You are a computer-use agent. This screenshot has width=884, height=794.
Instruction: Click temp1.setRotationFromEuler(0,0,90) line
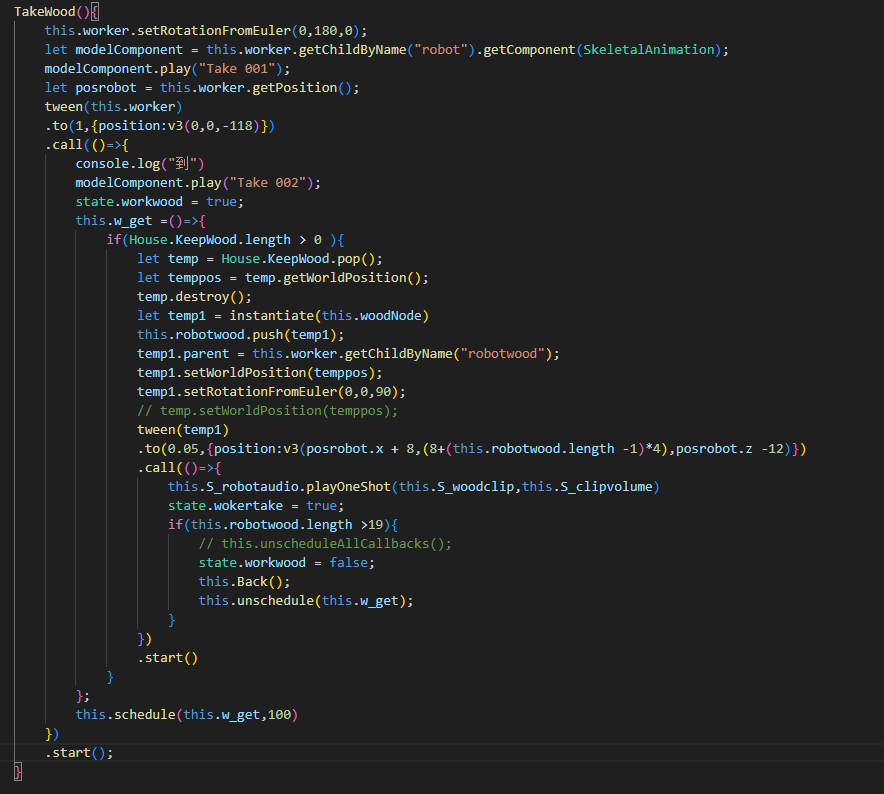click(271, 392)
